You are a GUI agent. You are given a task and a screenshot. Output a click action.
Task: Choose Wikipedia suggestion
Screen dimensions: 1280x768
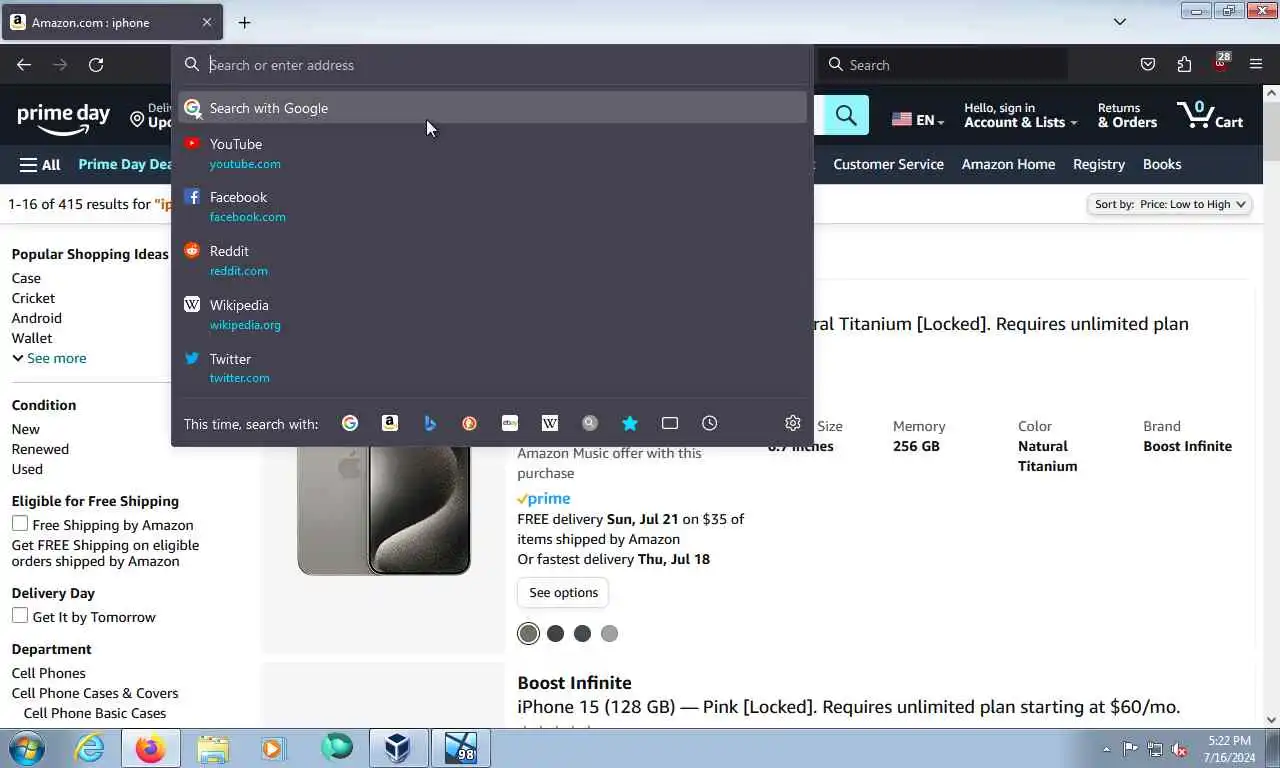tap(492, 314)
